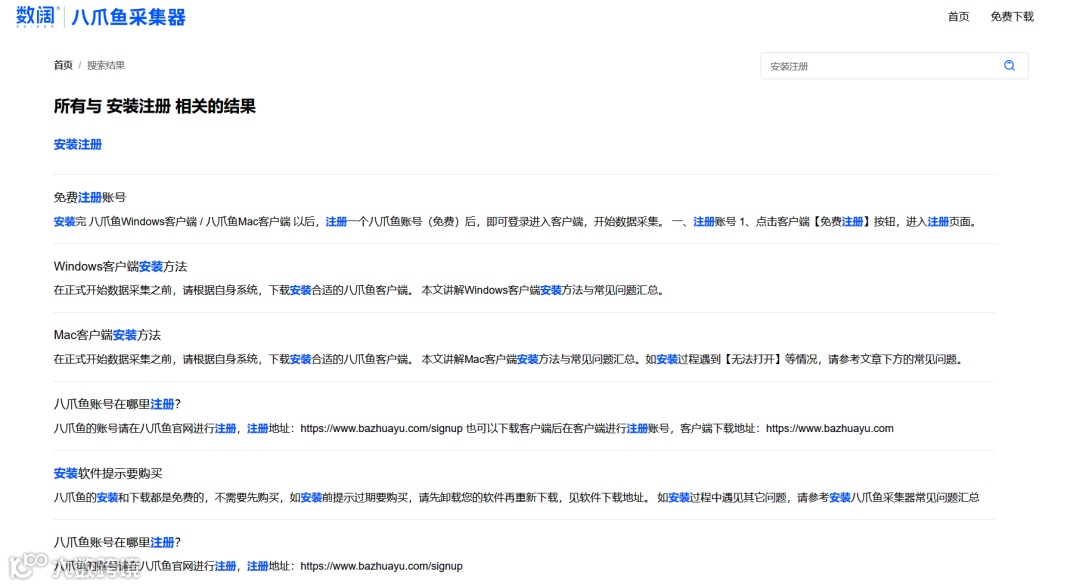Open the 免费注册账号 search result
Viewport: 1080px width, 587px height.
coord(88,197)
